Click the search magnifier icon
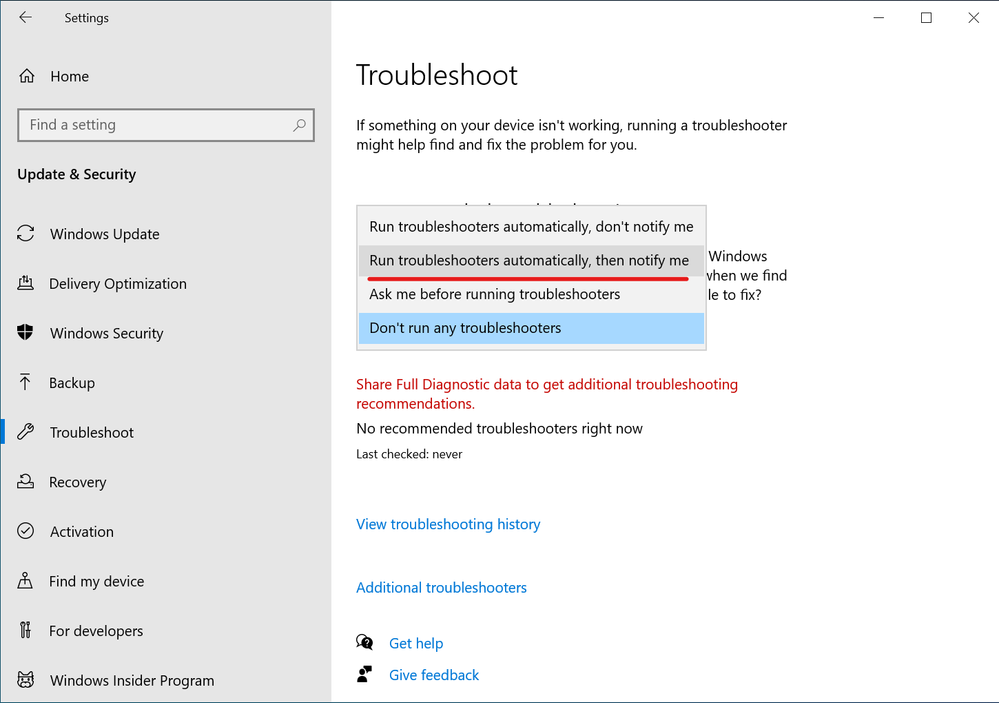999x703 pixels. point(299,125)
